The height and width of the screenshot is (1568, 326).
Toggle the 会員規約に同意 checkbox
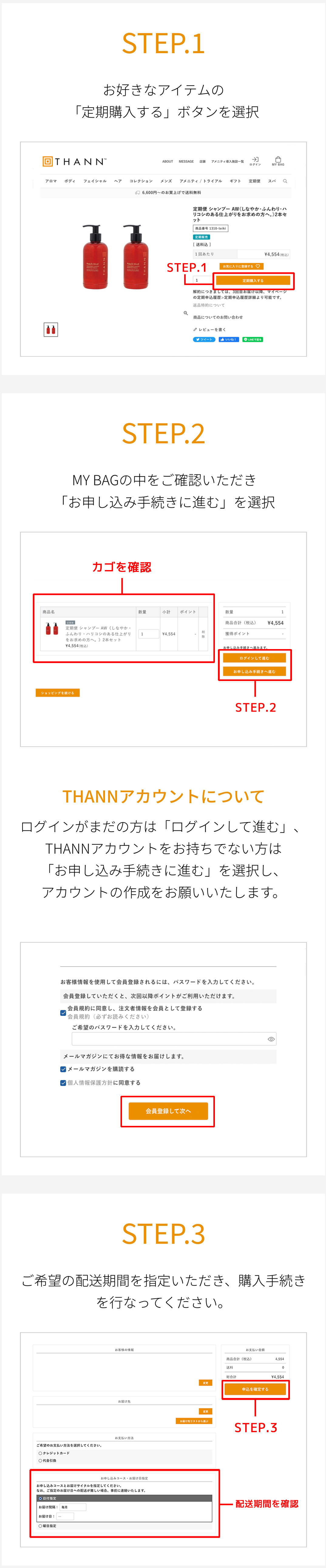coord(63,1013)
